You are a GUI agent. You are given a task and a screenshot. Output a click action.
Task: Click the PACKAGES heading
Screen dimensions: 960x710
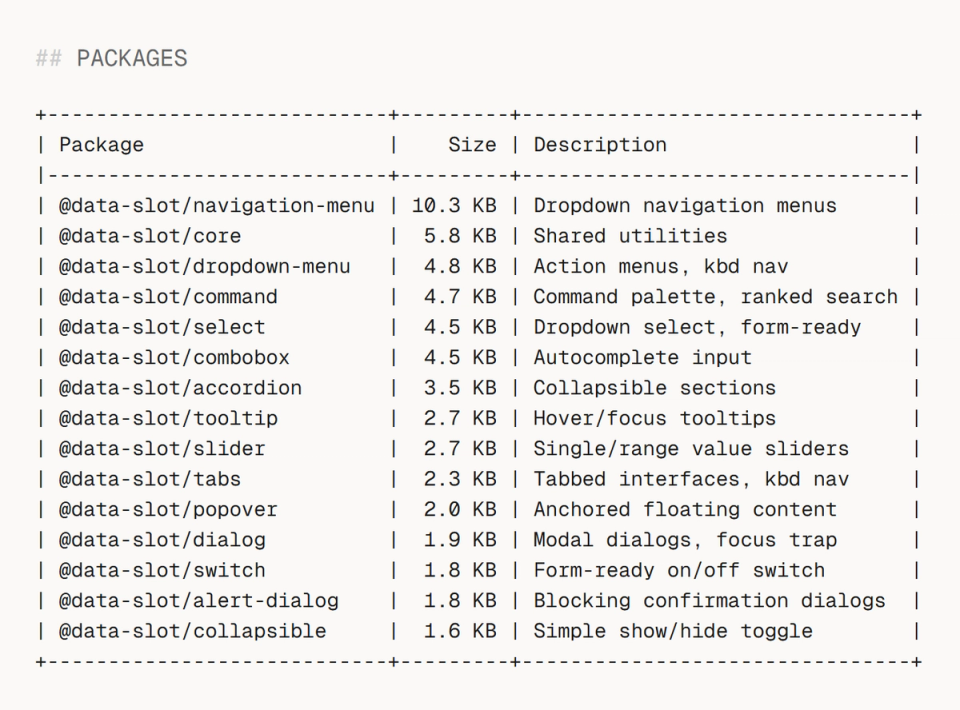131,58
